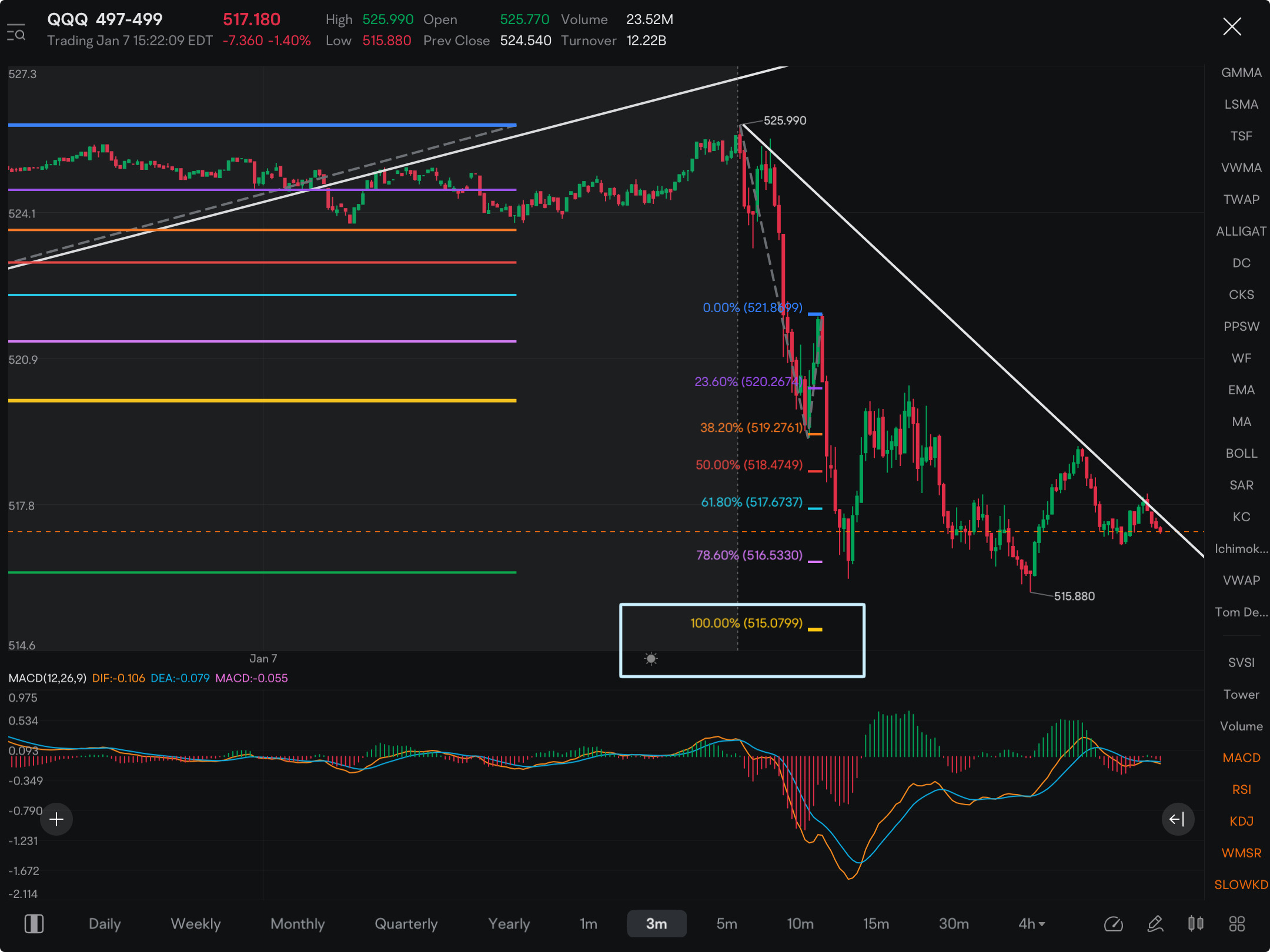The image size is (1270, 952).
Task: Select the 50.00% (518.4749) Fibonacci level
Action: coord(749,465)
